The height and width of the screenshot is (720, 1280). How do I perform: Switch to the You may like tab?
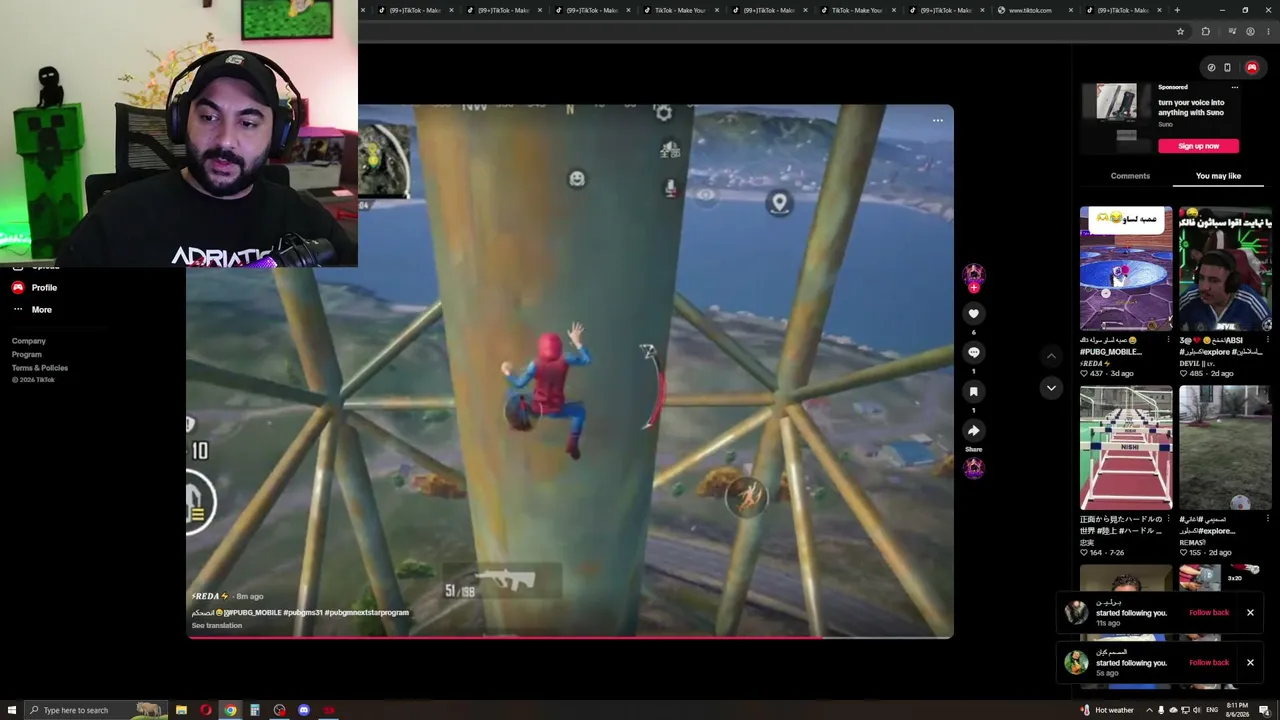tap(1218, 176)
